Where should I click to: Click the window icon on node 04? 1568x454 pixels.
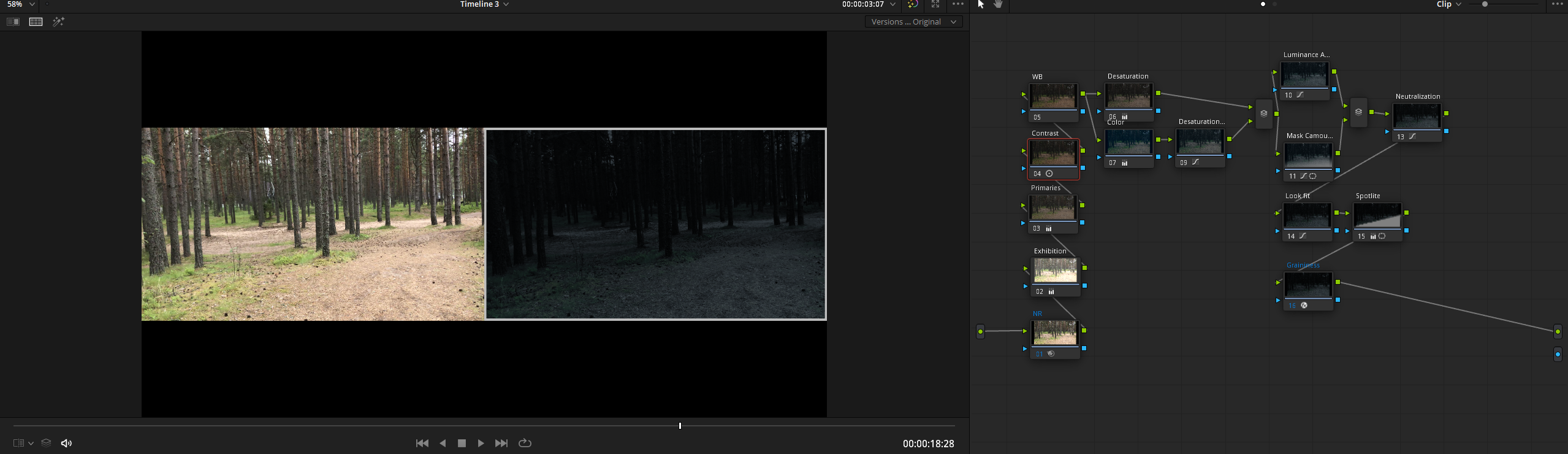(1049, 174)
